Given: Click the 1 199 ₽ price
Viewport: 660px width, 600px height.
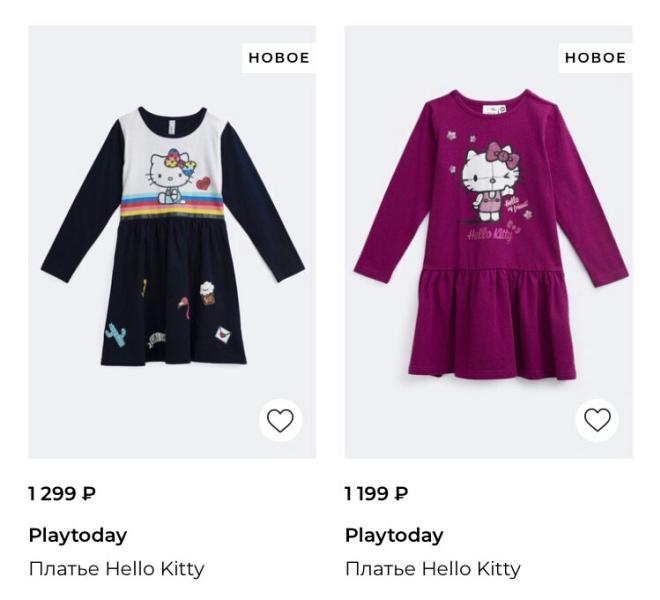Looking at the screenshot, I should pos(377,494).
